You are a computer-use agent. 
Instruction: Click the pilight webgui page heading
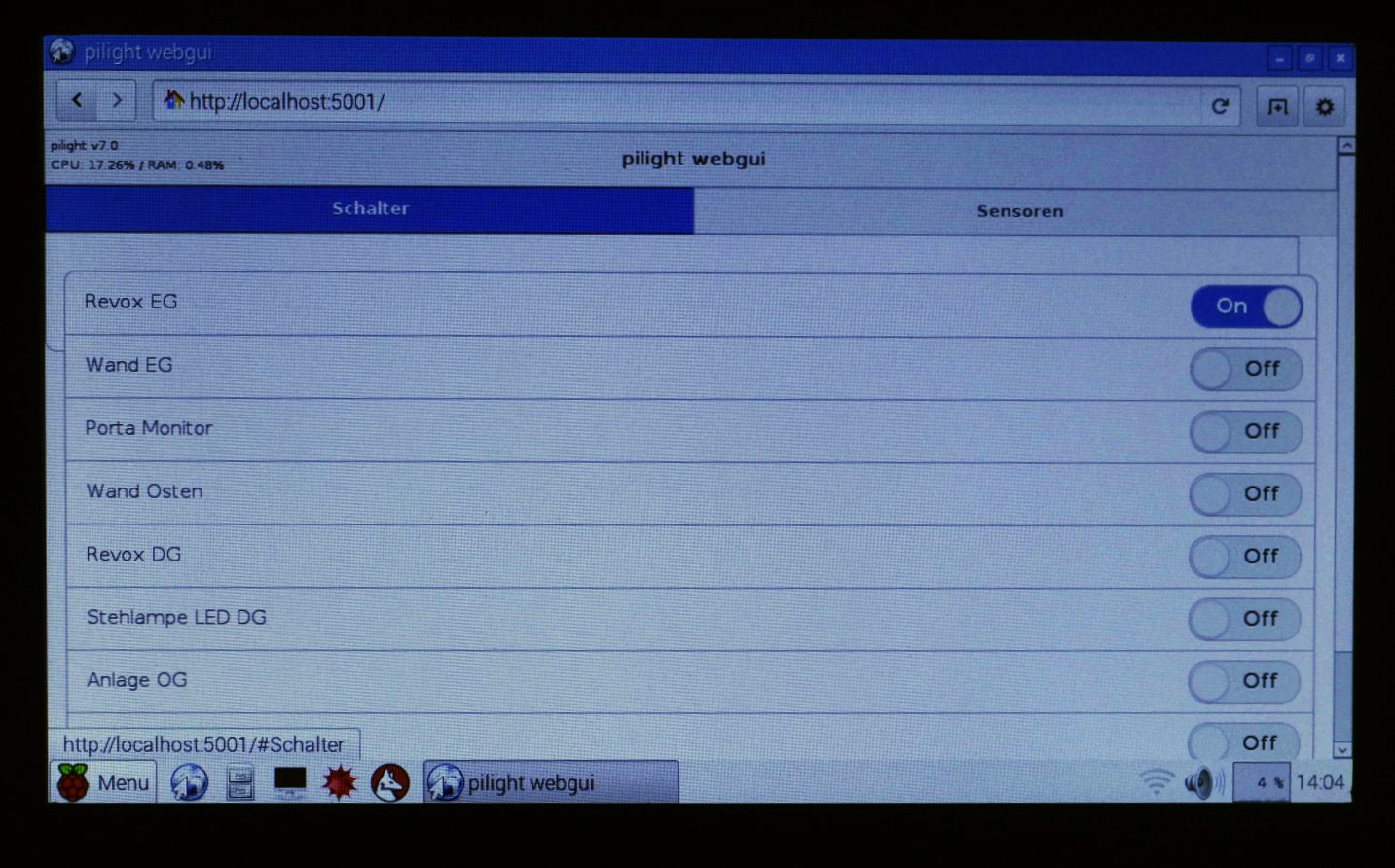pos(694,159)
